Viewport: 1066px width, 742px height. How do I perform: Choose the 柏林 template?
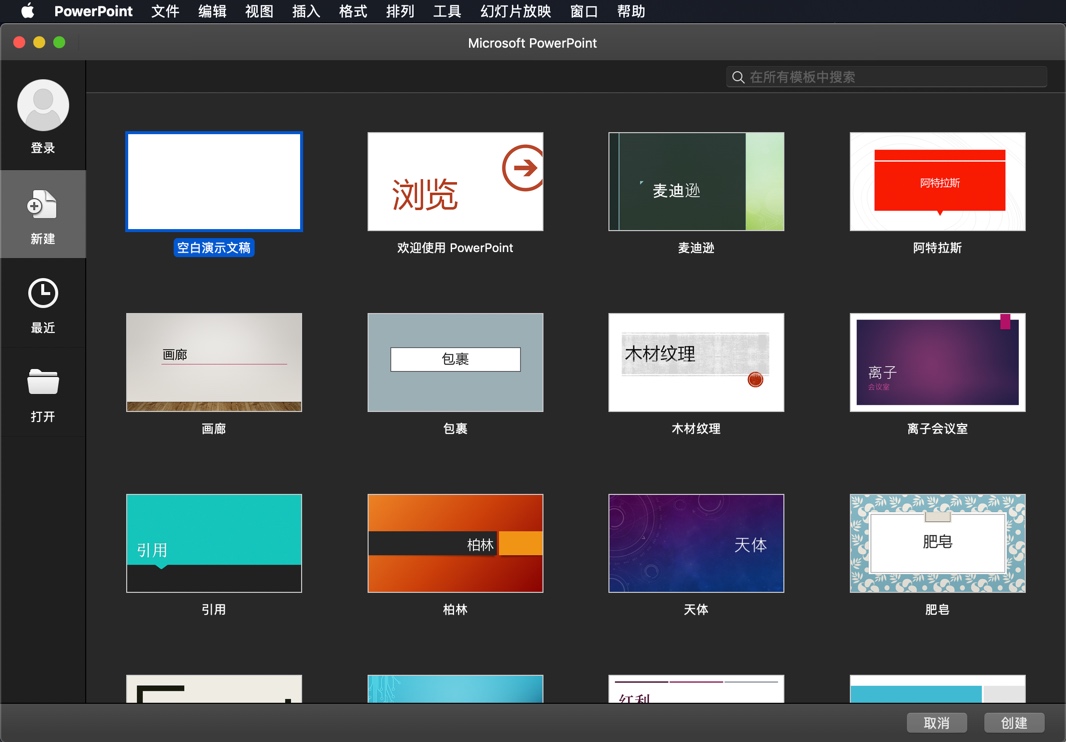tap(455, 543)
